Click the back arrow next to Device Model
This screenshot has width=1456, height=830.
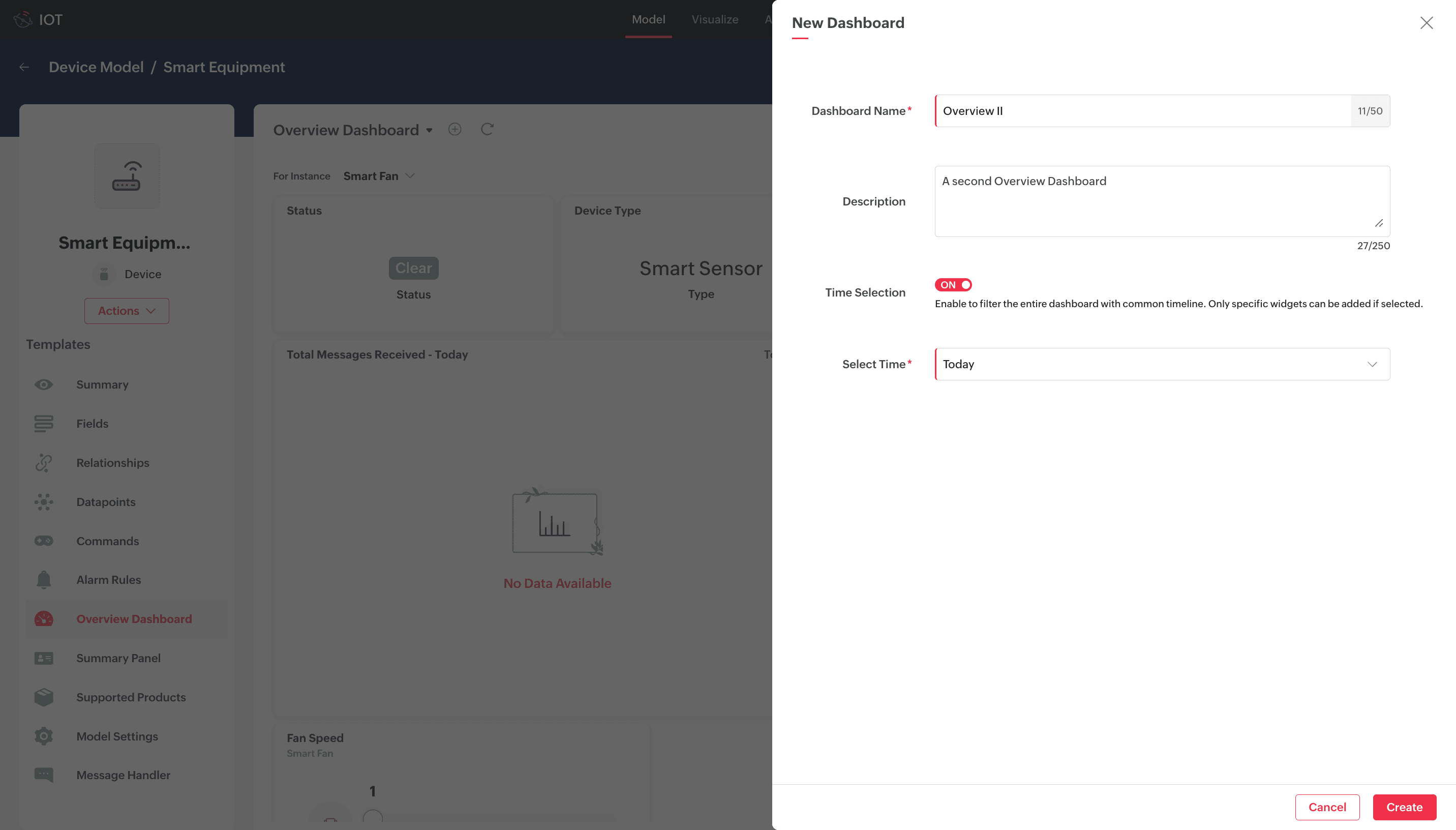24,67
